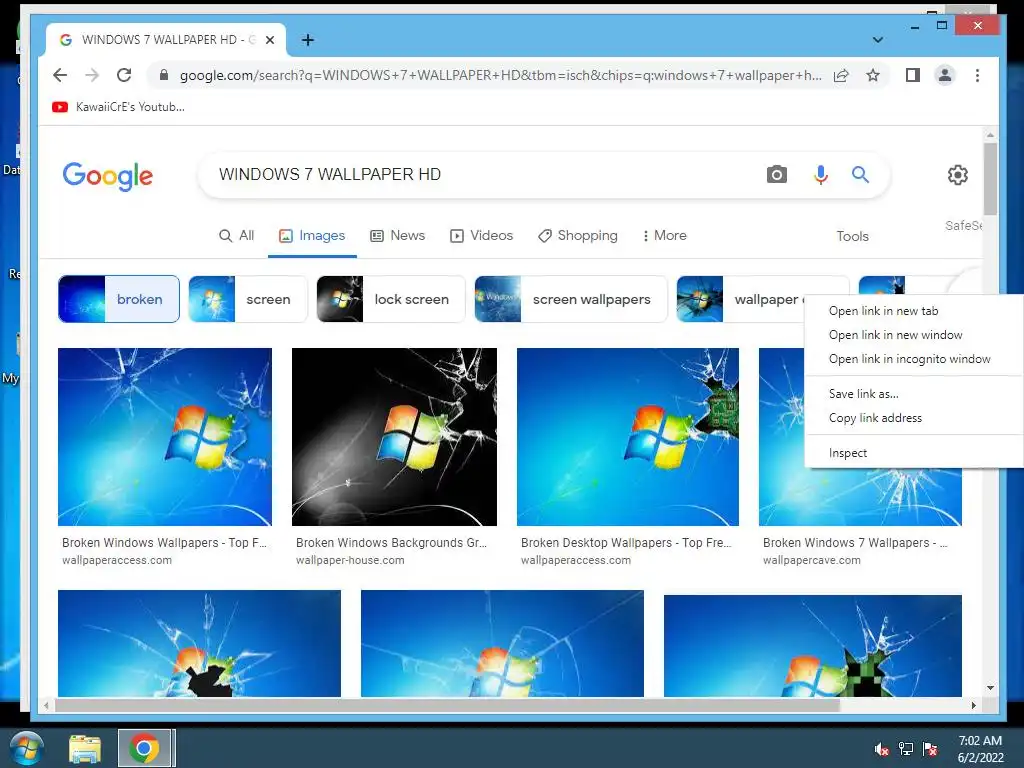Open the Chrome side panel icon
The height and width of the screenshot is (768, 1024).
[x=913, y=75]
